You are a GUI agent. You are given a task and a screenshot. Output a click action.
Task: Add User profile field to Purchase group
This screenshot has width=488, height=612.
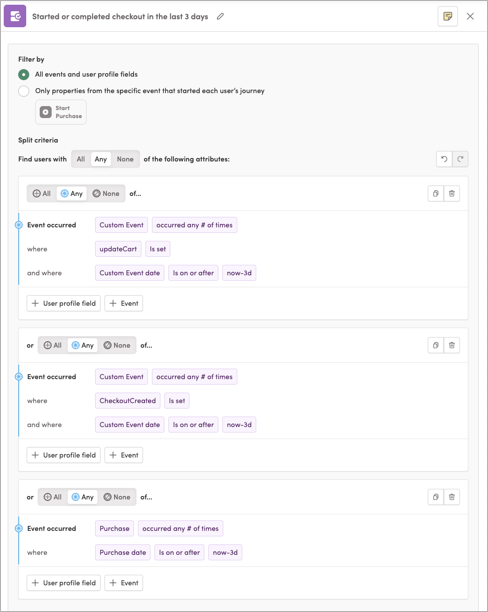[x=64, y=583]
